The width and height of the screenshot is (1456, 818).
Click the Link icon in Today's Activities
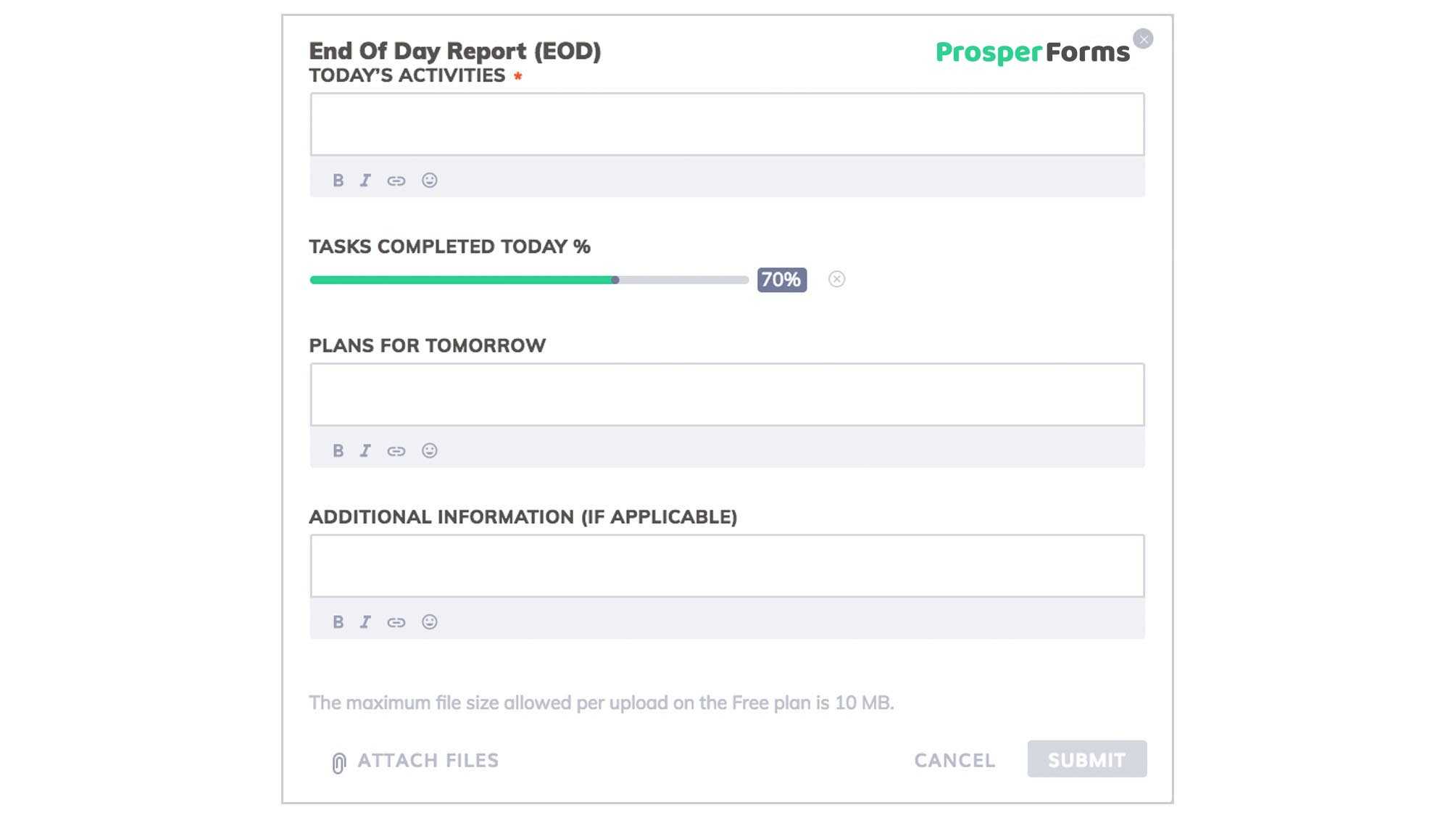(396, 180)
